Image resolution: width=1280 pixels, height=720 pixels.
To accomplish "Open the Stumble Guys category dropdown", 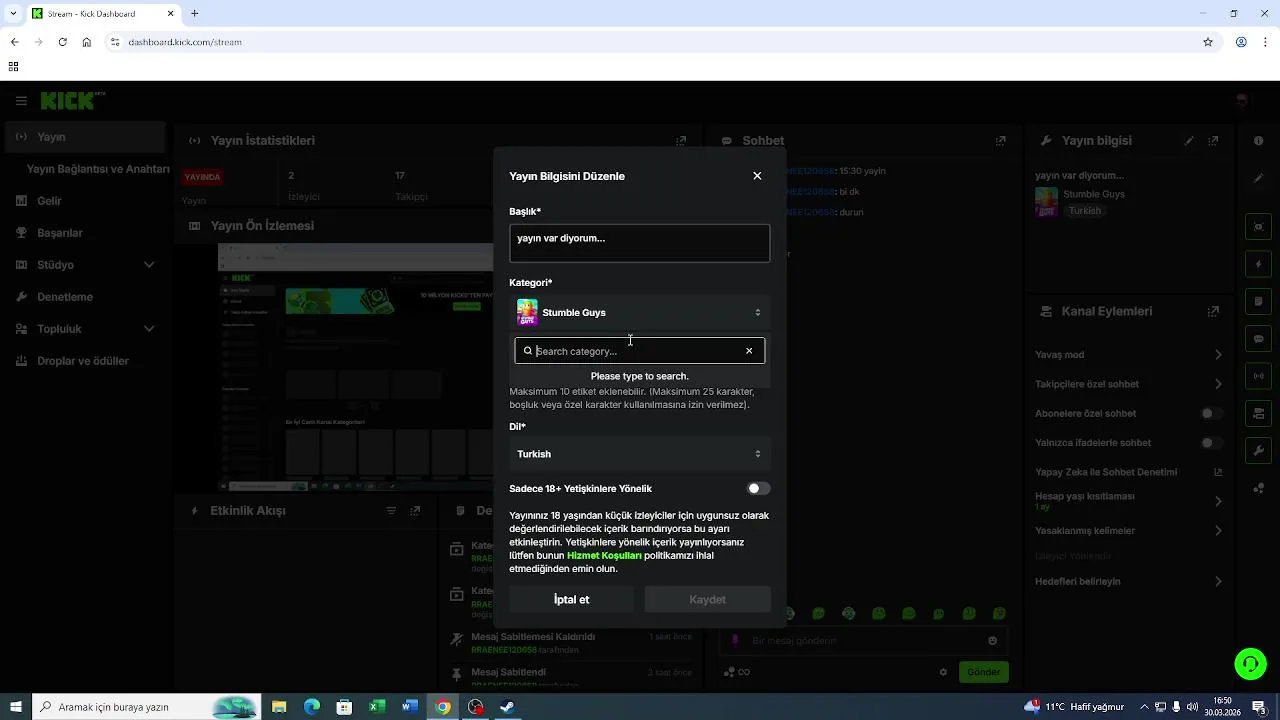I will (640, 313).
